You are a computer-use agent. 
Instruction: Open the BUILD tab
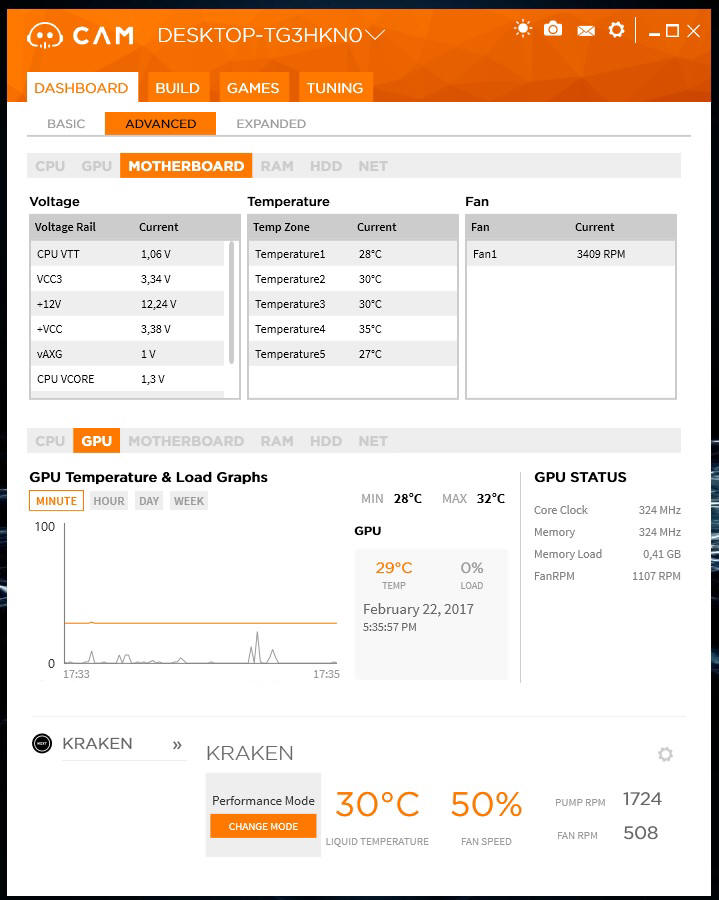pos(177,88)
